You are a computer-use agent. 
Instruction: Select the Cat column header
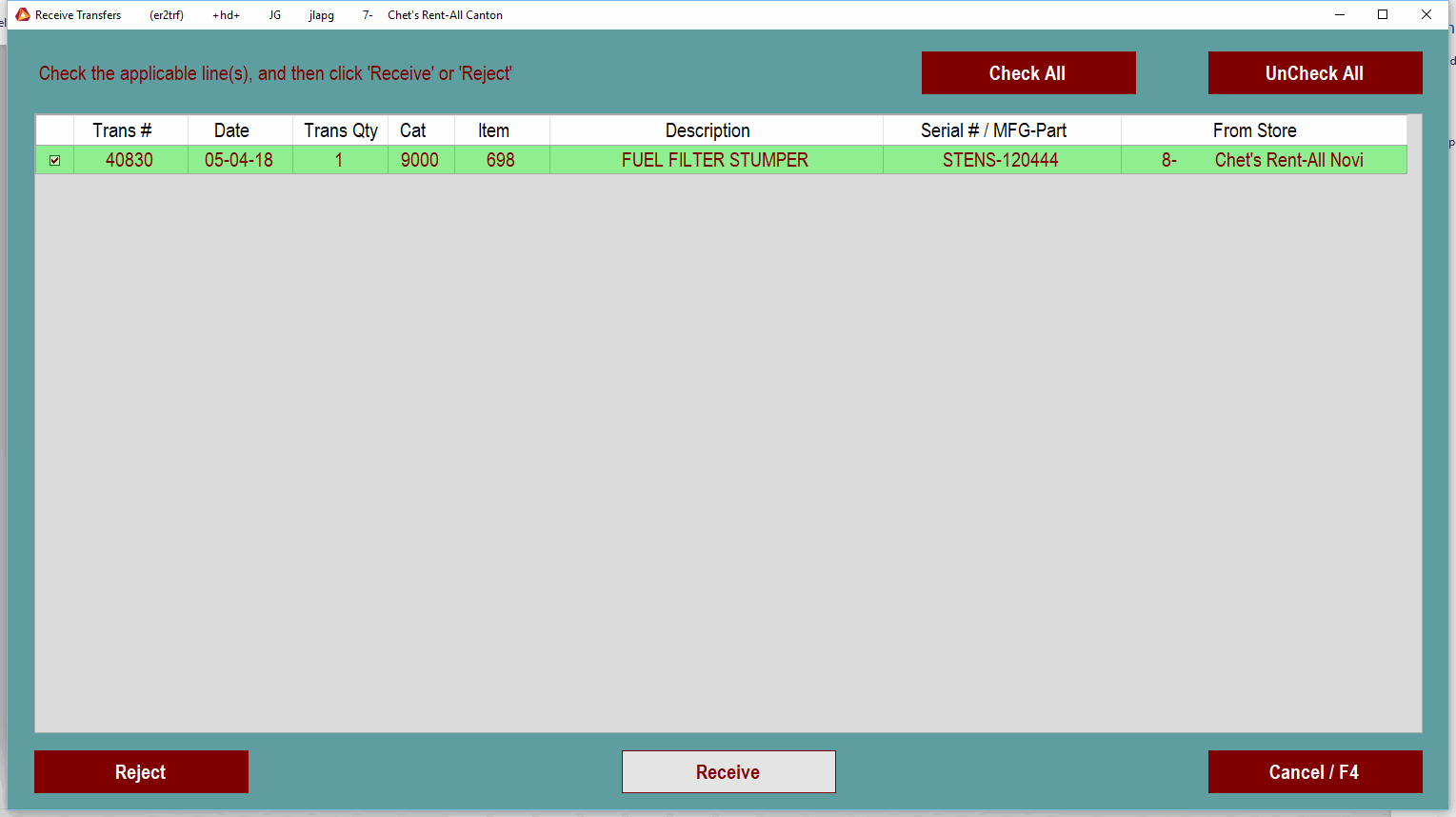(x=421, y=130)
